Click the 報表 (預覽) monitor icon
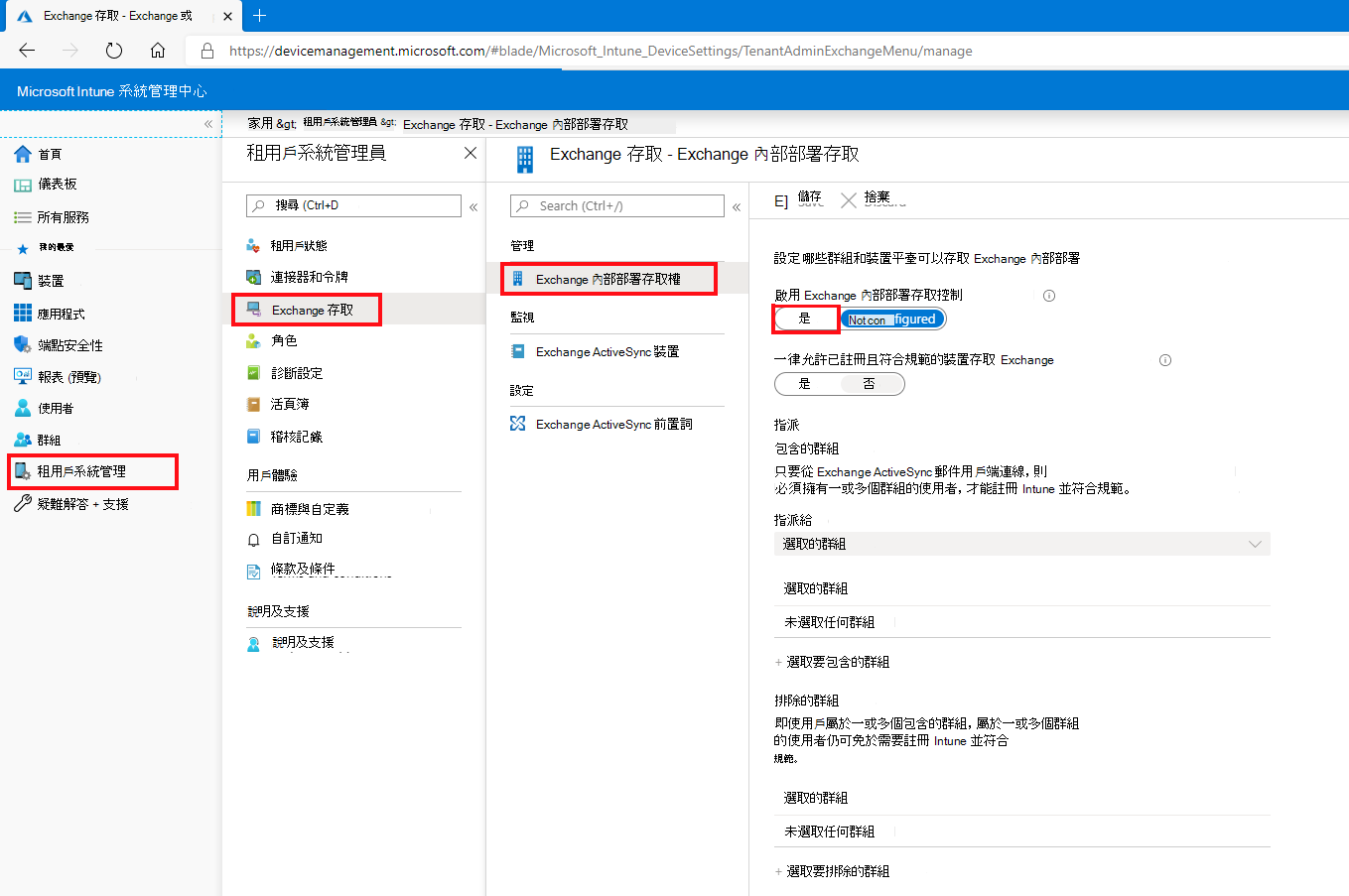This screenshot has width=1349, height=896. tap(23, 377)
